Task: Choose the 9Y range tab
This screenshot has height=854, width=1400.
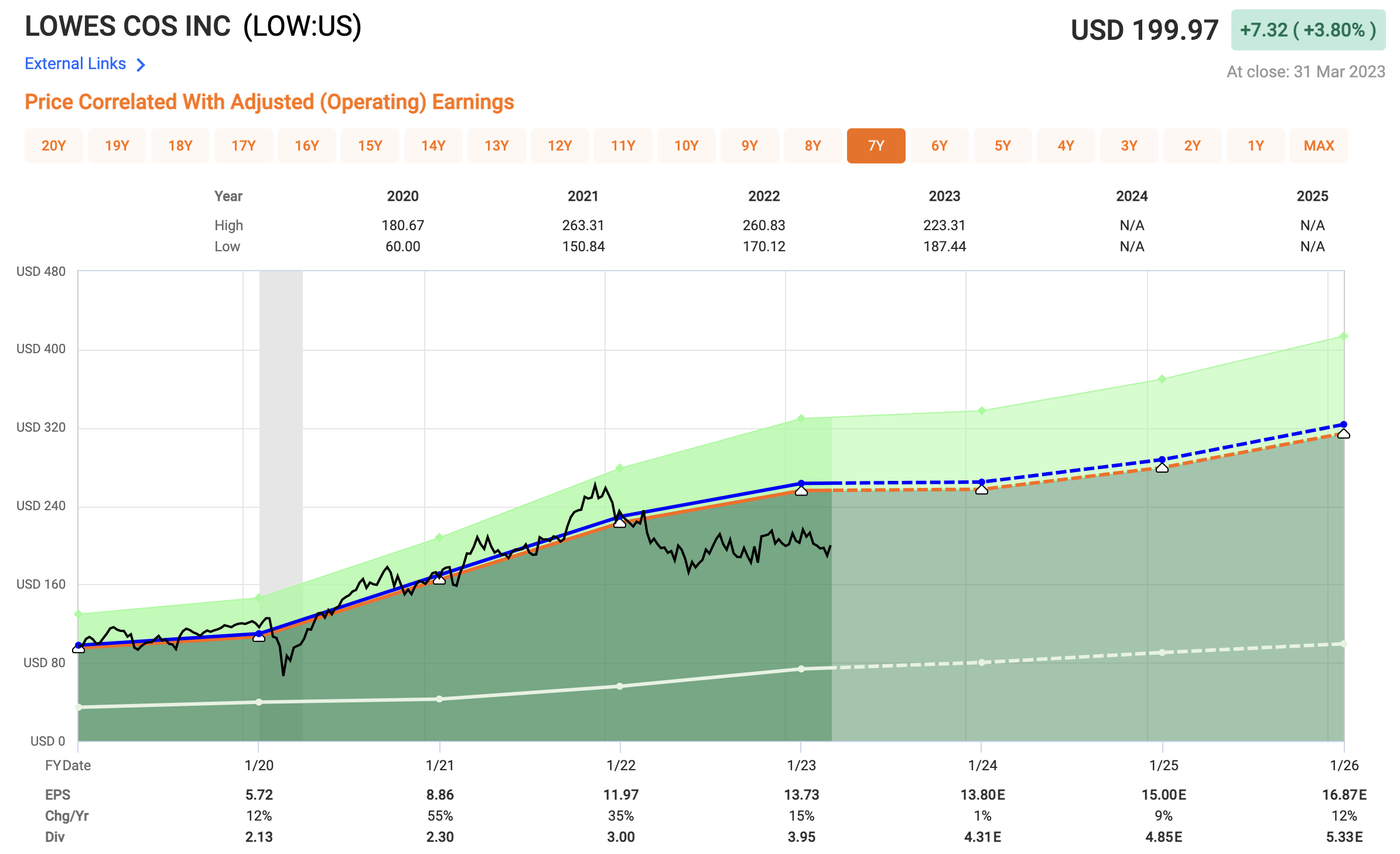Action: (750, 146)
